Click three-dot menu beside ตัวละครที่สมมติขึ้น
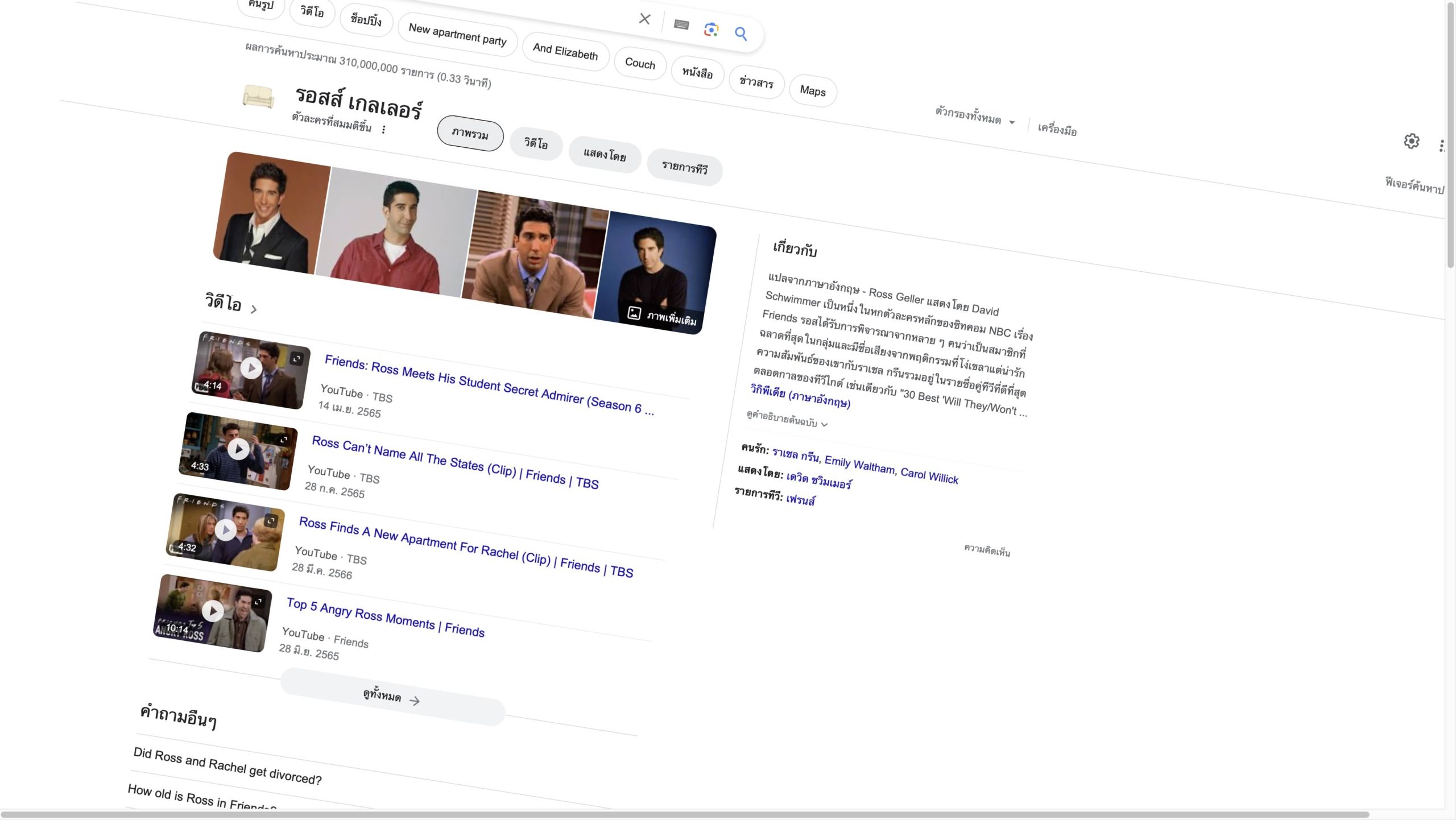1456x820 pixels. coord(384,130)
